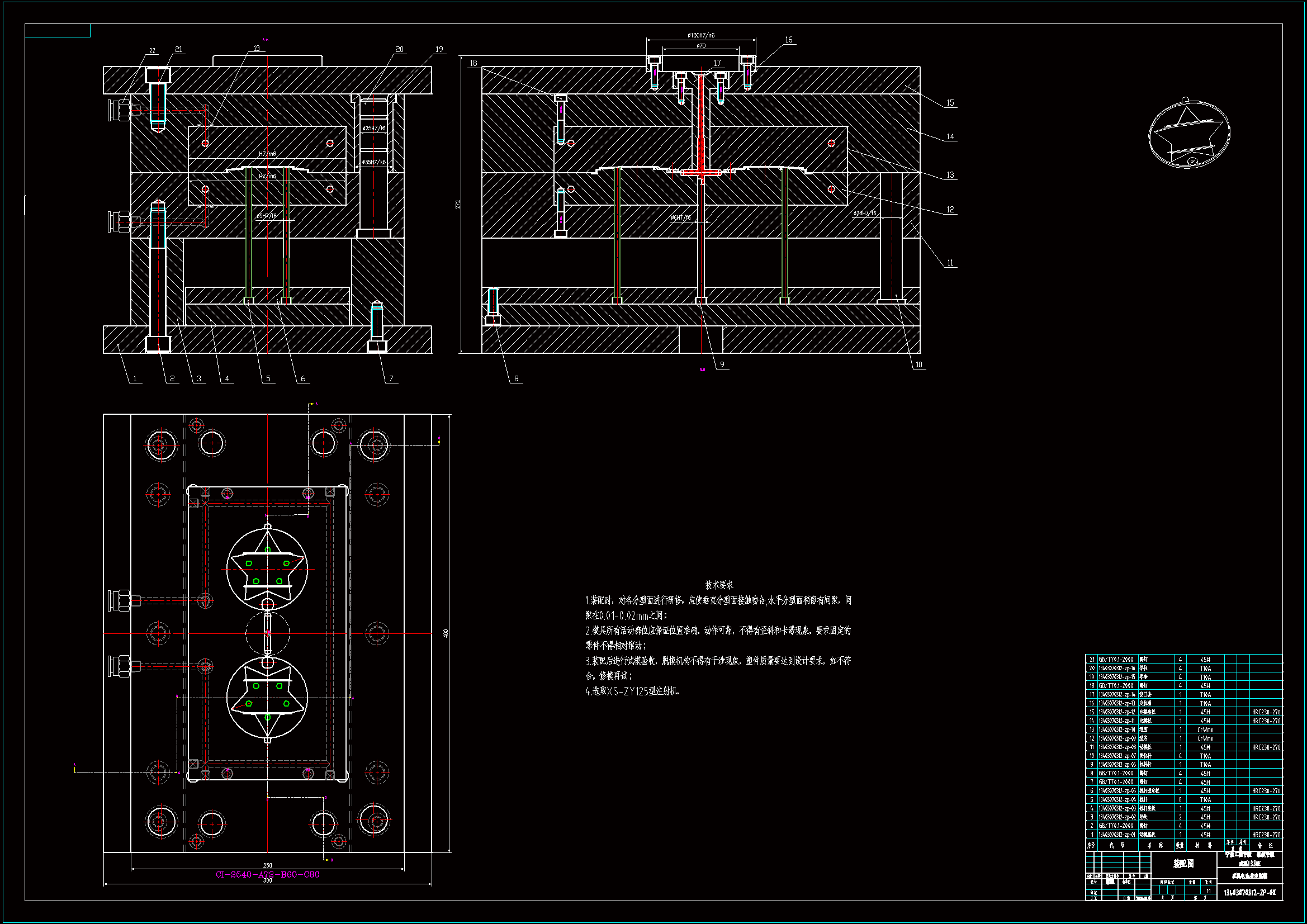Select the XS-ZY125 injection machine note
1307x924 pixels.
click(x=632, y=691)
